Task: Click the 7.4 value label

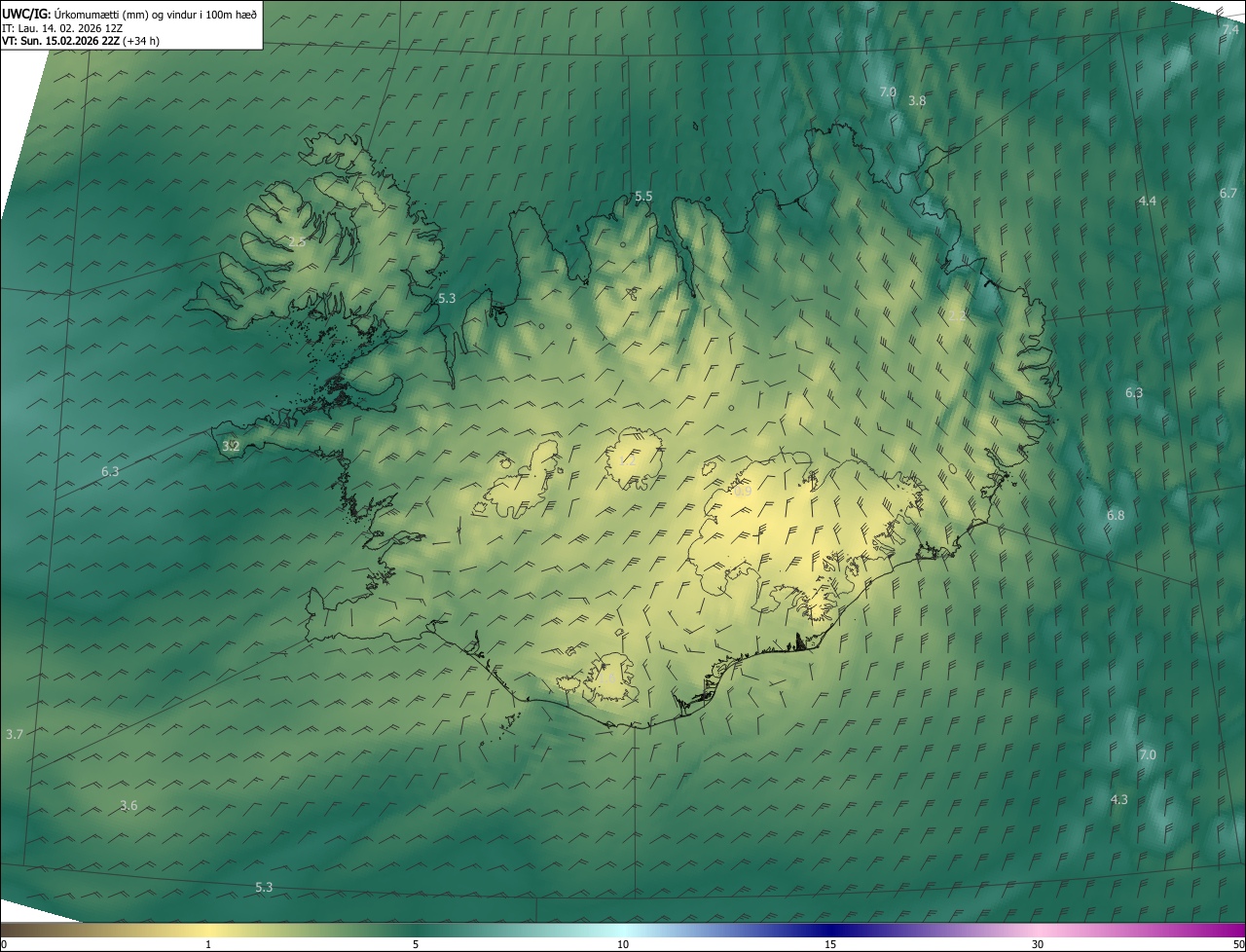Action: coord(1230,30)
